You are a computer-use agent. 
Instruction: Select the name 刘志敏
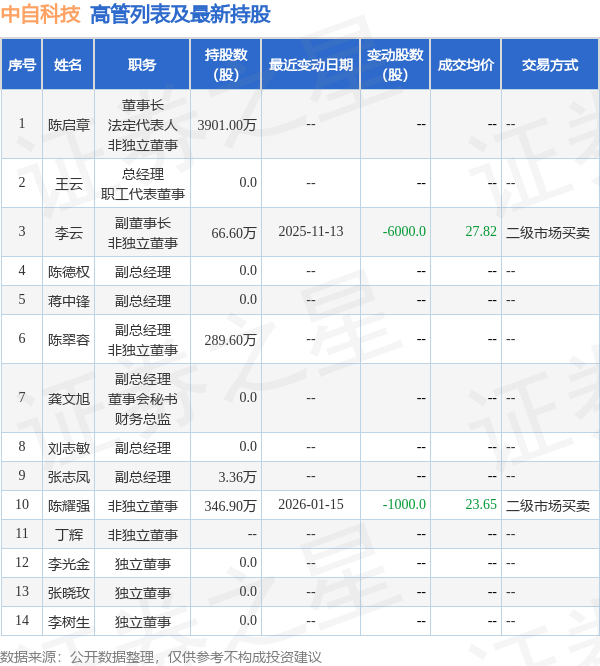[69, 448]
